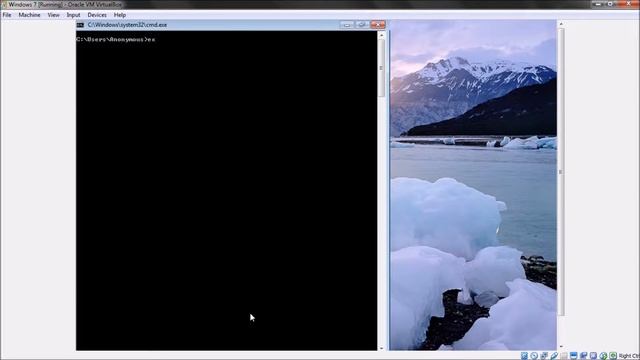Click the Right Ctrl host key label

point(629,356)
